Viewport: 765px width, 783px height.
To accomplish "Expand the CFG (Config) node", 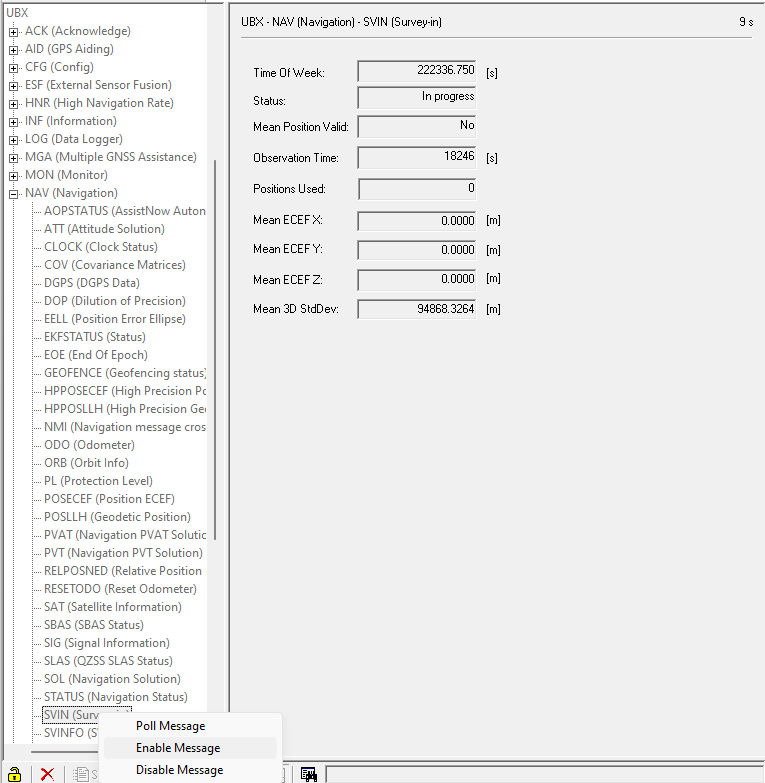I will click(14, 67).
